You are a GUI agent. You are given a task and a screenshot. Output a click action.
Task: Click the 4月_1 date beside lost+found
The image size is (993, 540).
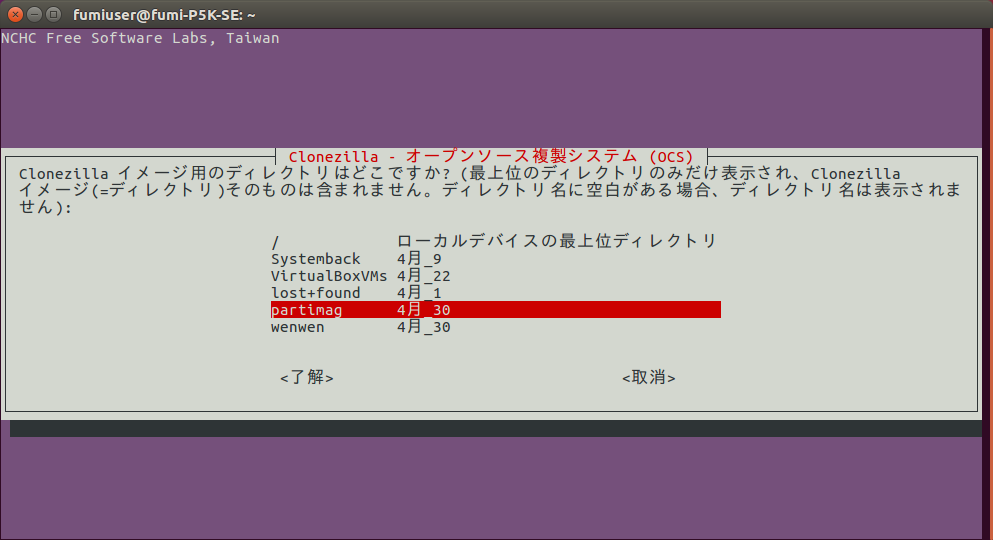(419, 293)
